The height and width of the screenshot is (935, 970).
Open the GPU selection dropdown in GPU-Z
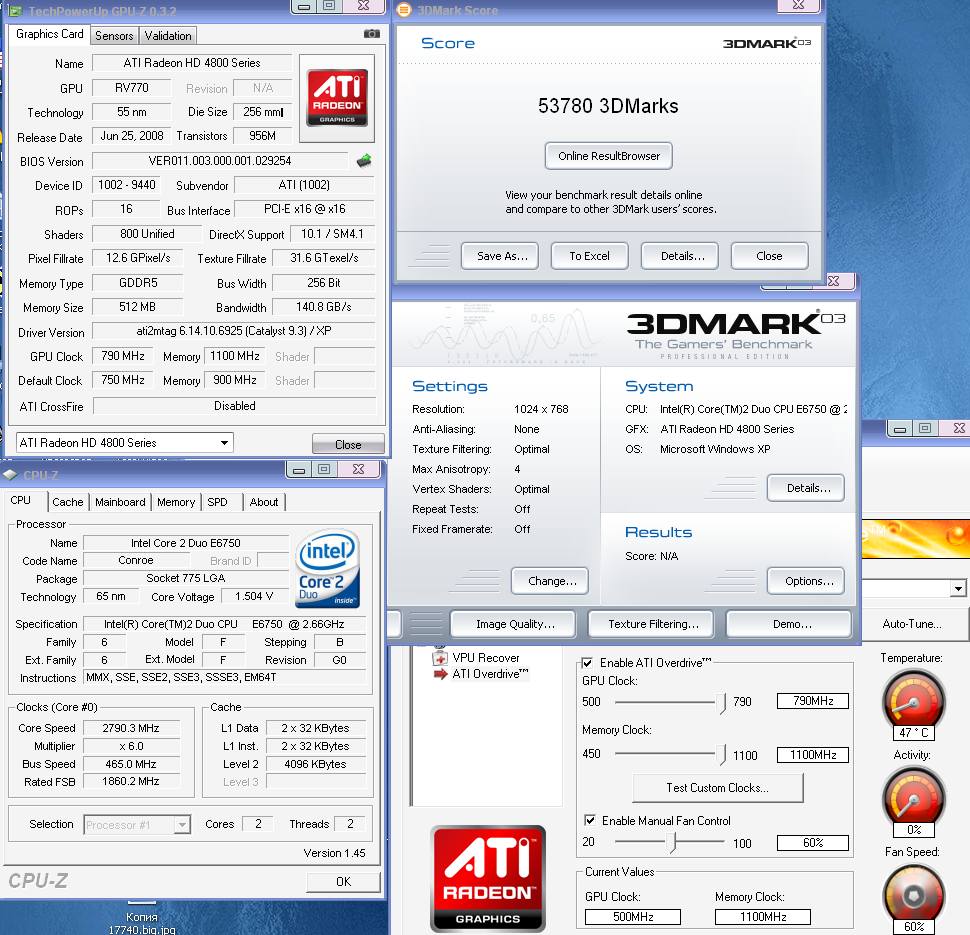[x=124, y=442]
